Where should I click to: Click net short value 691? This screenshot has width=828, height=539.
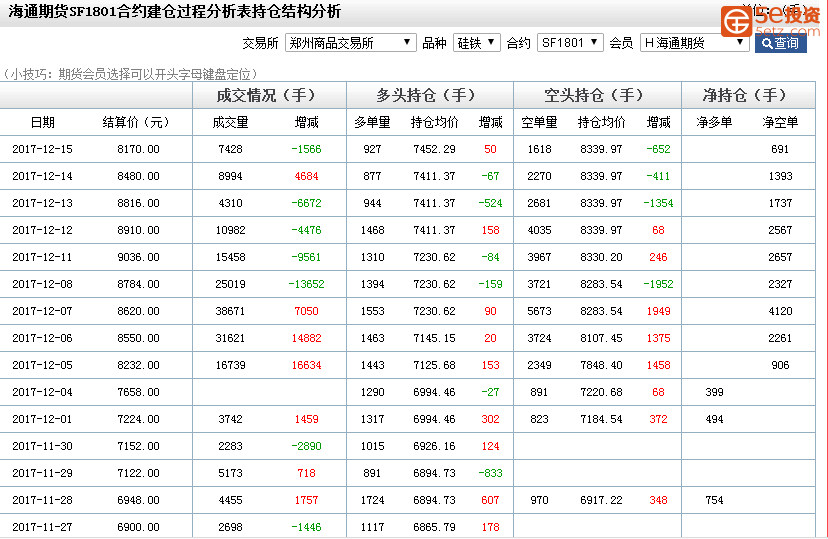click(x=780, y=149)
